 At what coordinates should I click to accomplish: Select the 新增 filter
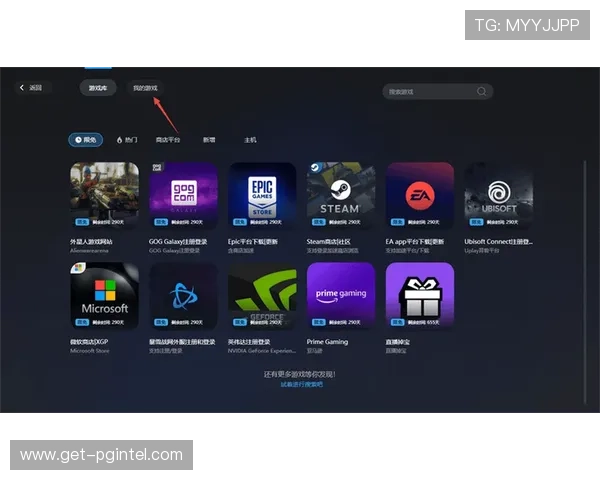[209, 140]
